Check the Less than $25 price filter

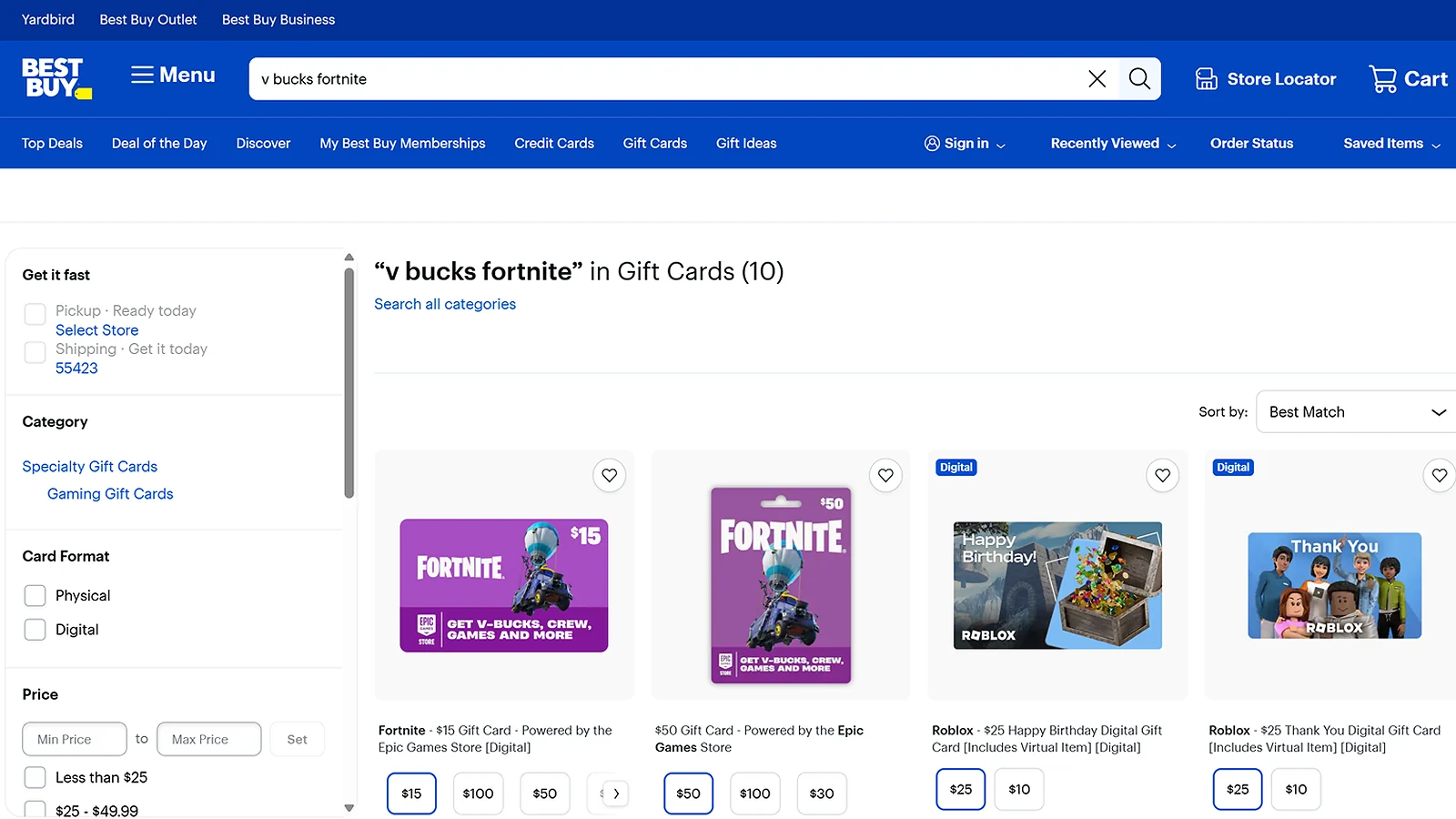coord(35,777)
